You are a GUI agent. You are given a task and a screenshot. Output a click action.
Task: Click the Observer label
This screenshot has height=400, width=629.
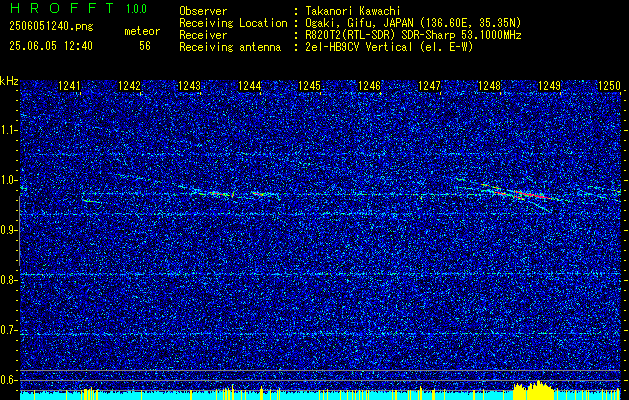[203, 11]
